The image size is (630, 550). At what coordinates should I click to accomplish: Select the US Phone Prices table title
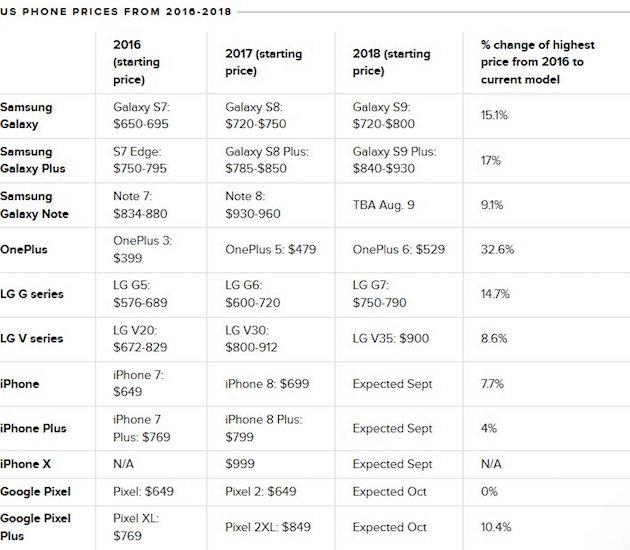pyautogui.click(x=116, y=11)
